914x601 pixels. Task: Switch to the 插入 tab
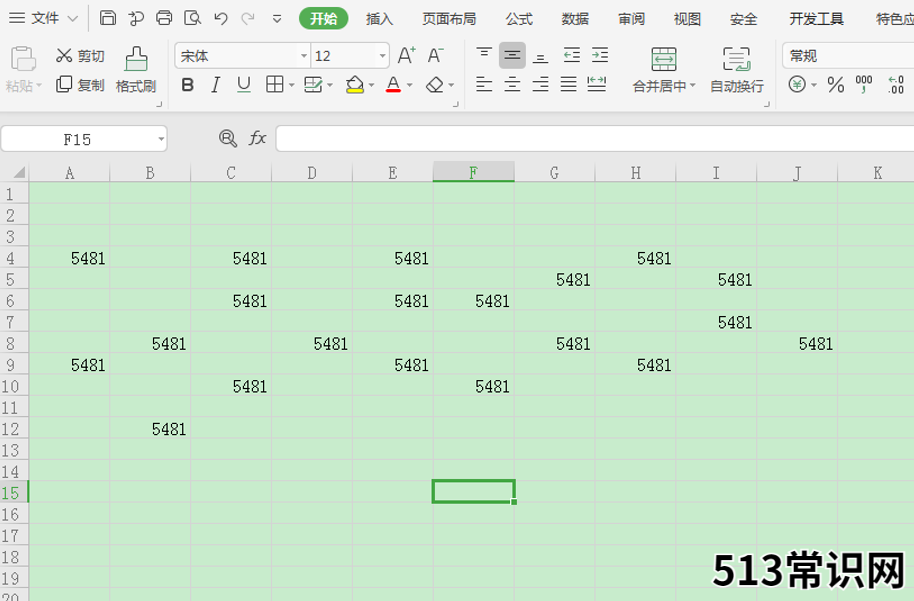coord(379,19)
